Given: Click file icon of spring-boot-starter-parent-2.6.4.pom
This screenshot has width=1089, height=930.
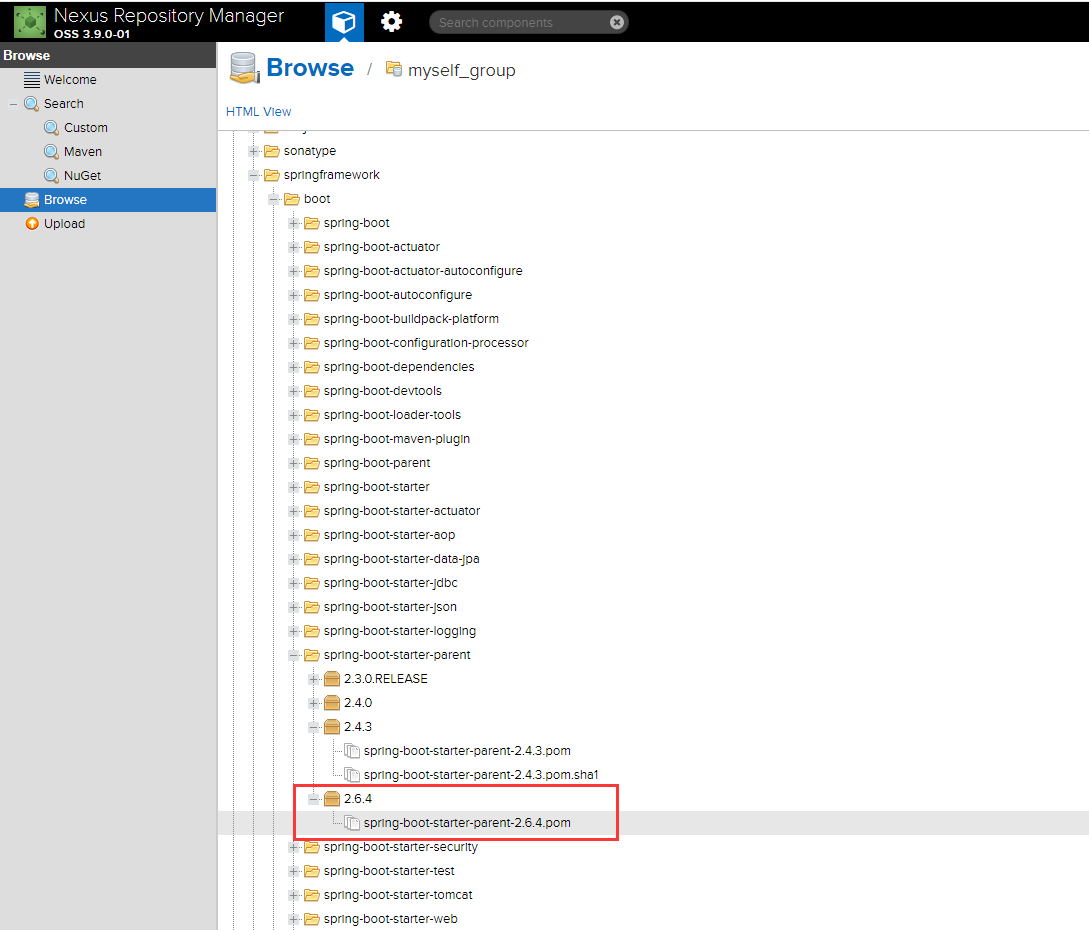Looking at the screenshot, I should (x=352, y=823).
